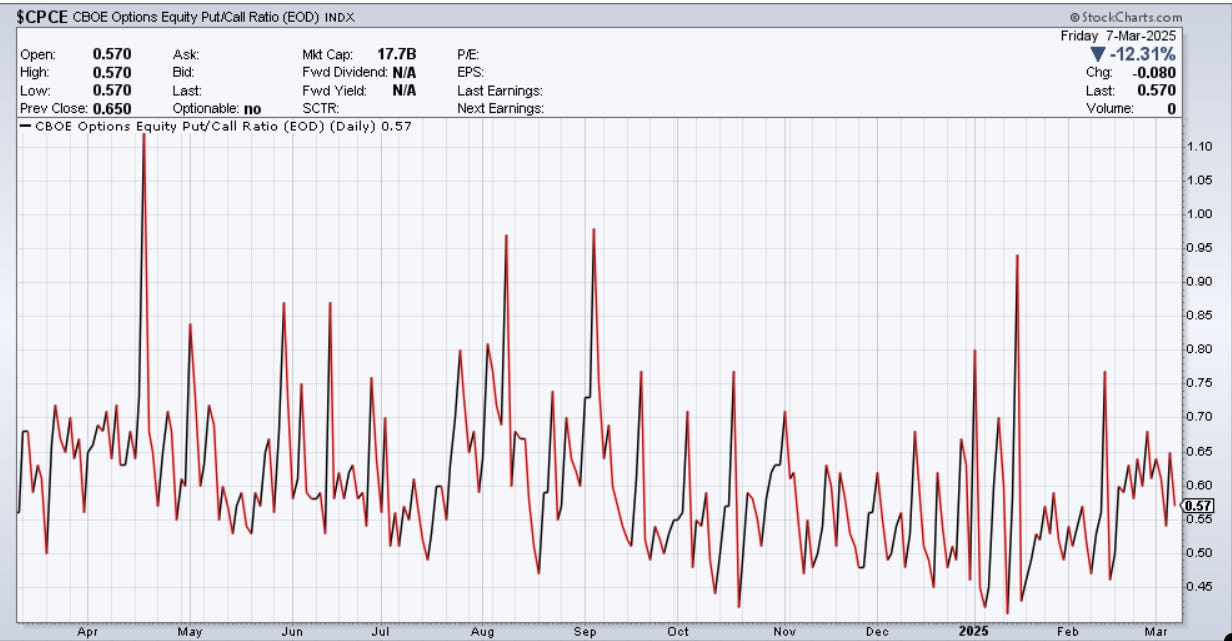Click the Open value 0.570
The image size is (1232, 641).
[x=110, y=55]
